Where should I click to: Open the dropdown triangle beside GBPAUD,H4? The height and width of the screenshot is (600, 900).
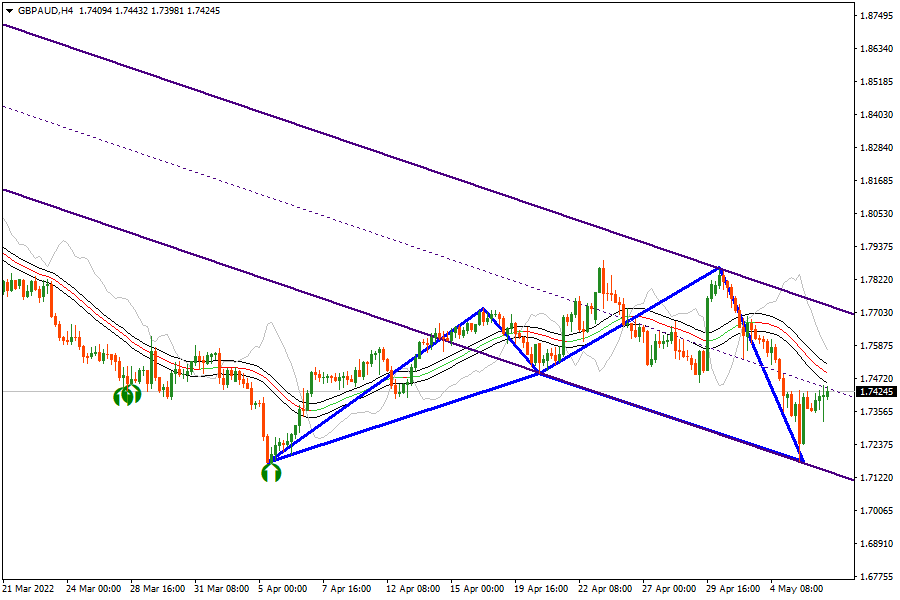tap(8, 10)
